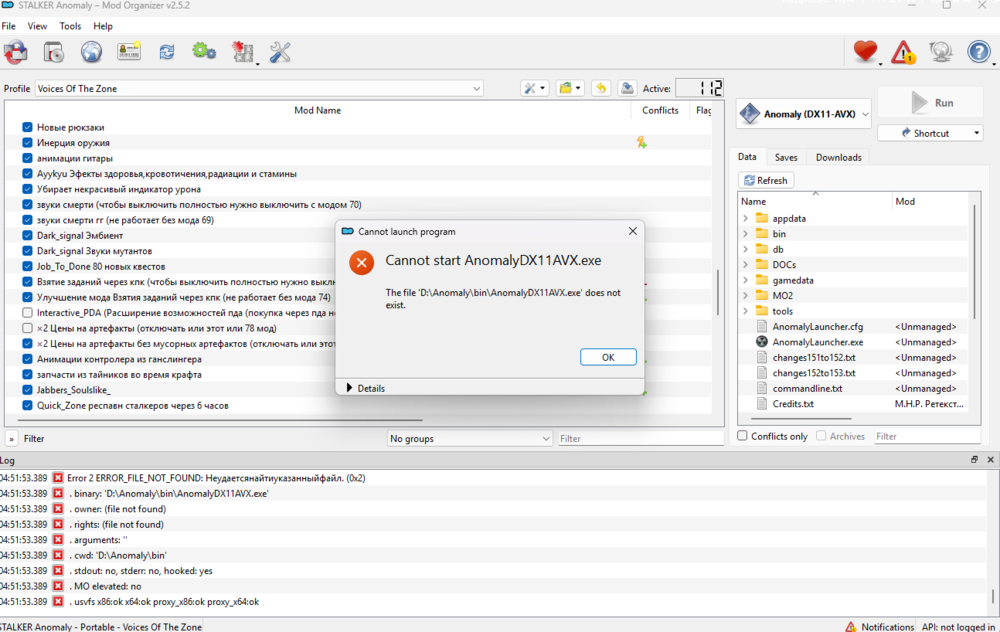Click OK in the error dialog
Viewport: 1000px width, 632px height.
(x=608, y=357)
